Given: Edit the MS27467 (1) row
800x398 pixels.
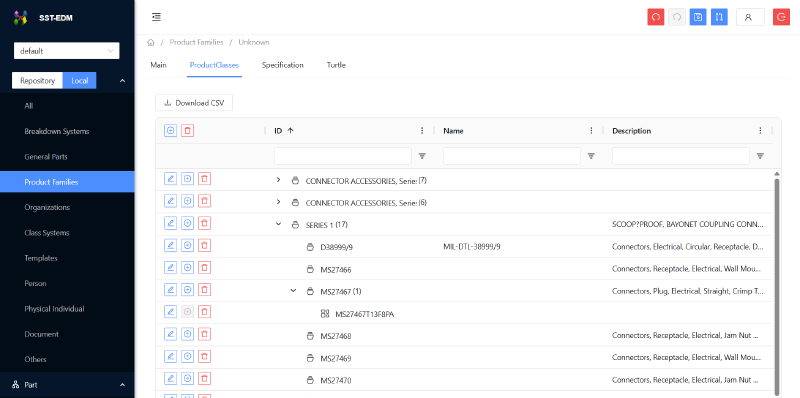Looking at the screenshot, I should pos(170,290).
